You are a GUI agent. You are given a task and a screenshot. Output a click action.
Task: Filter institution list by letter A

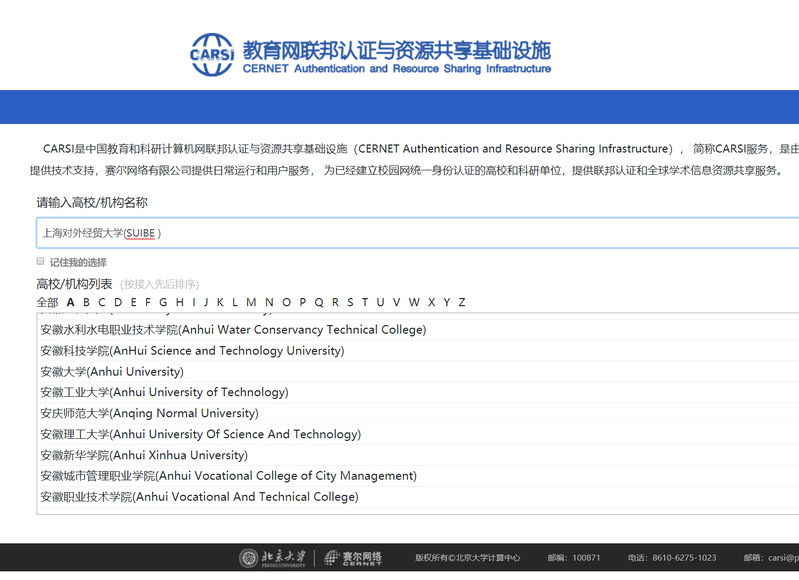[x=71, y=302]
